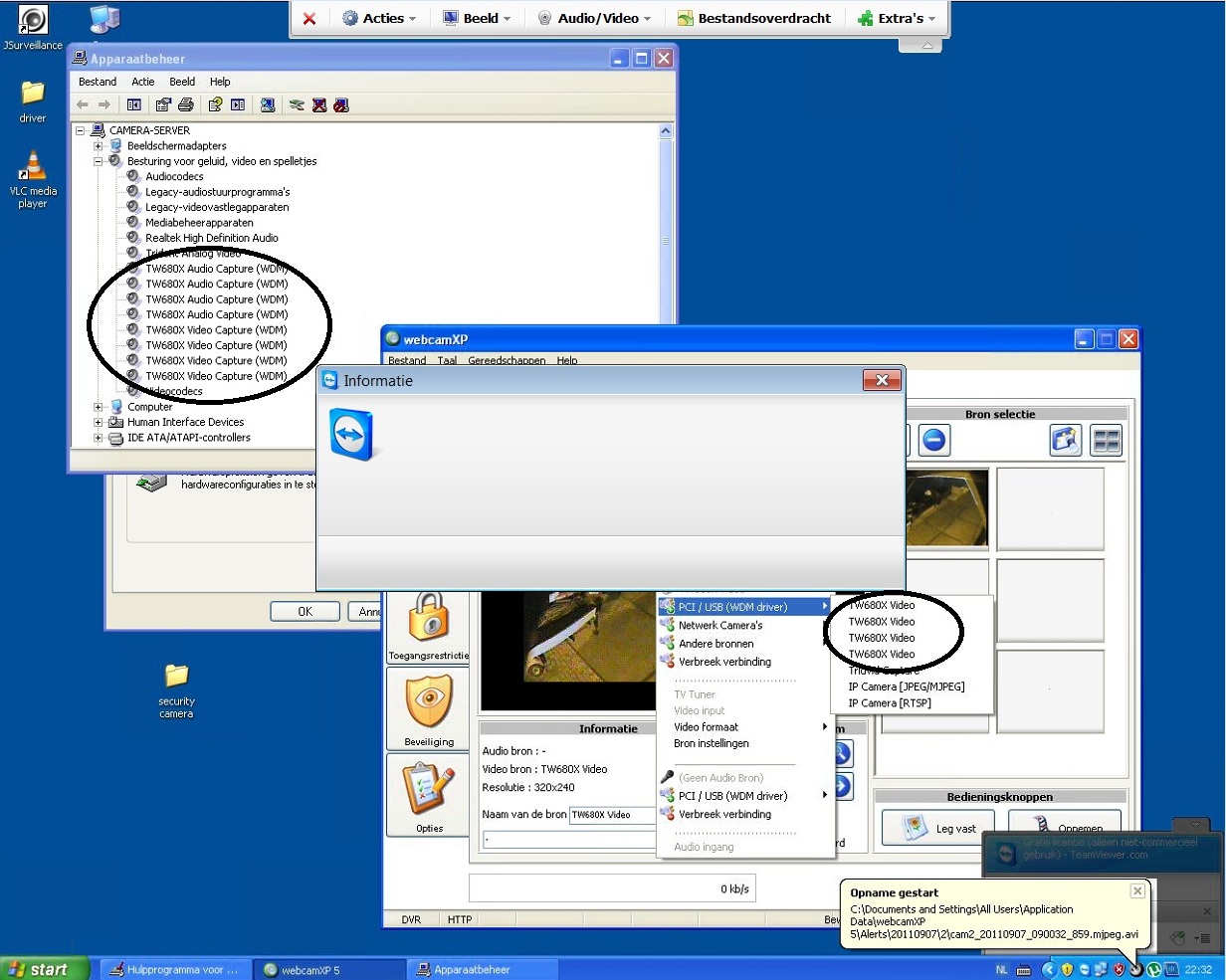The width and height of the screenshot is (1226, 980).
Task: Close the TeamViewer session with the red X
Action: pyautogui.click(x=309, y=18)
